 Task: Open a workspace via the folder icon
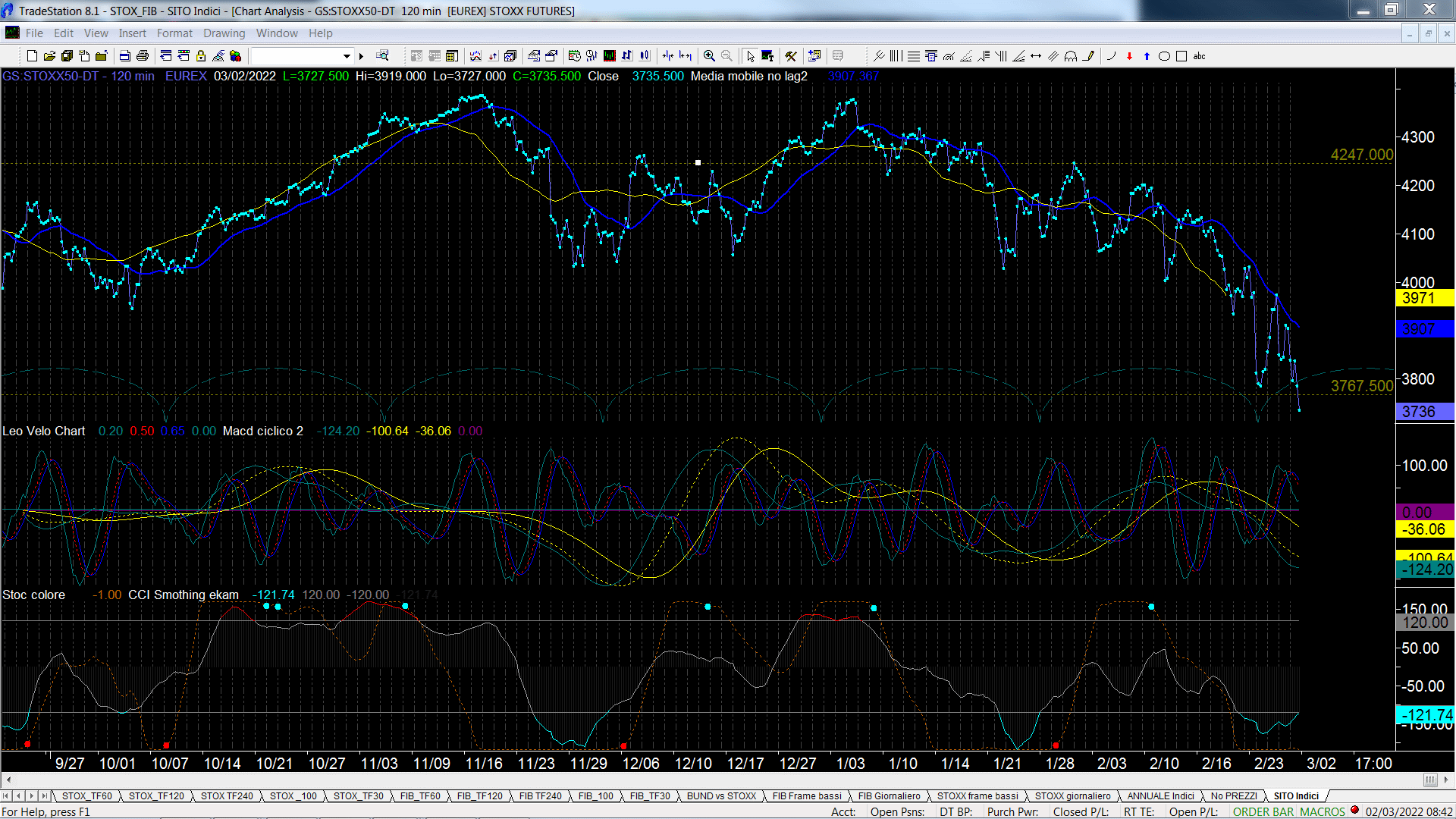(x=49, y=56)
